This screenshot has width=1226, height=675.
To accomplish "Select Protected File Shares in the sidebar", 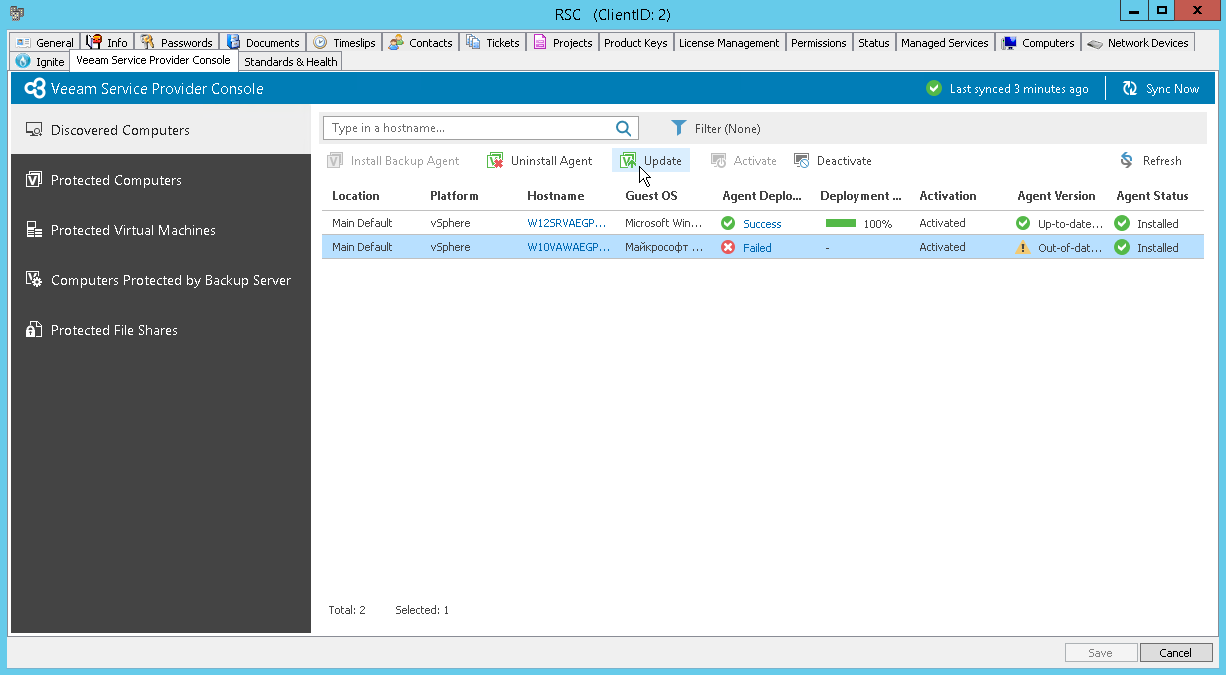I will 114,330.
